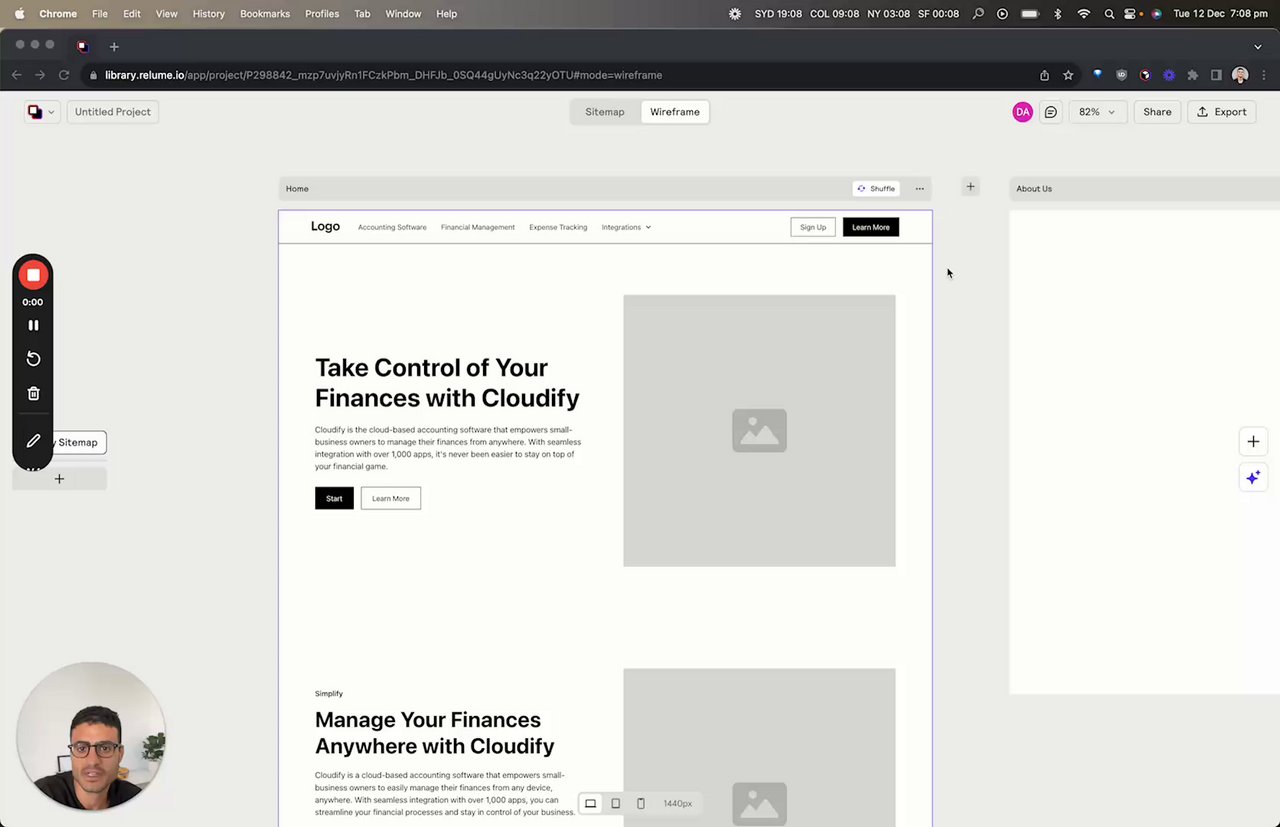The image size is (1280, 827).
Task: Click the outlined Learn More hero button
Action: 391,498
